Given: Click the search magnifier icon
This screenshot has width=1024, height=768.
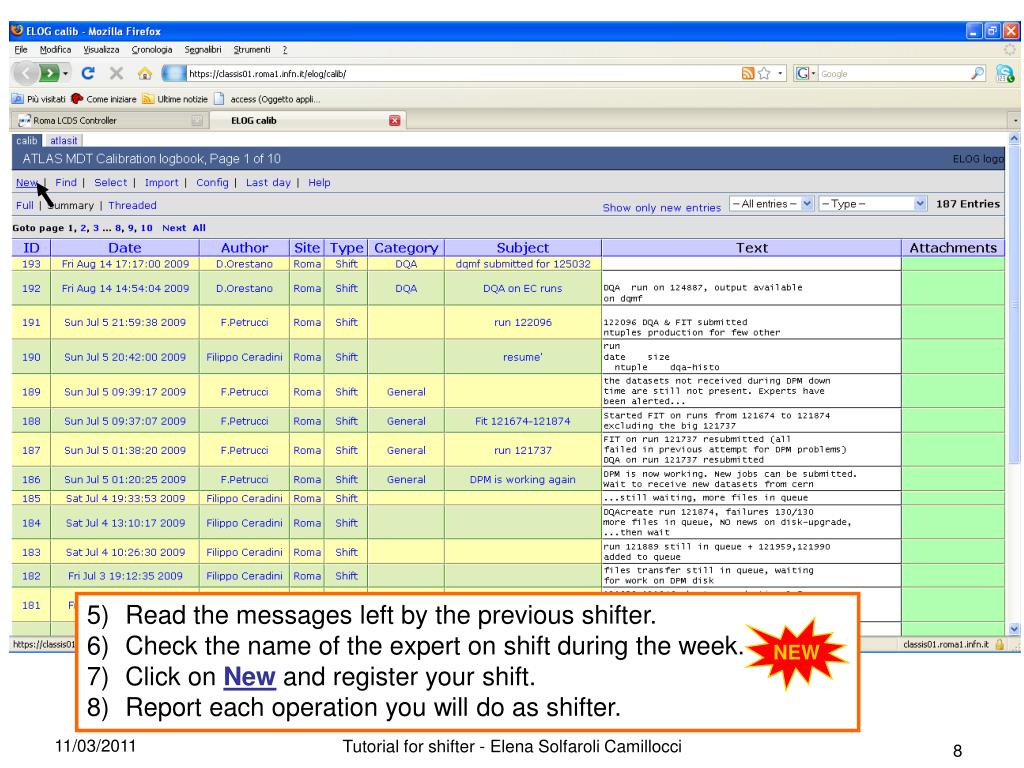Looking at the screenshot, I should point(978,74).
